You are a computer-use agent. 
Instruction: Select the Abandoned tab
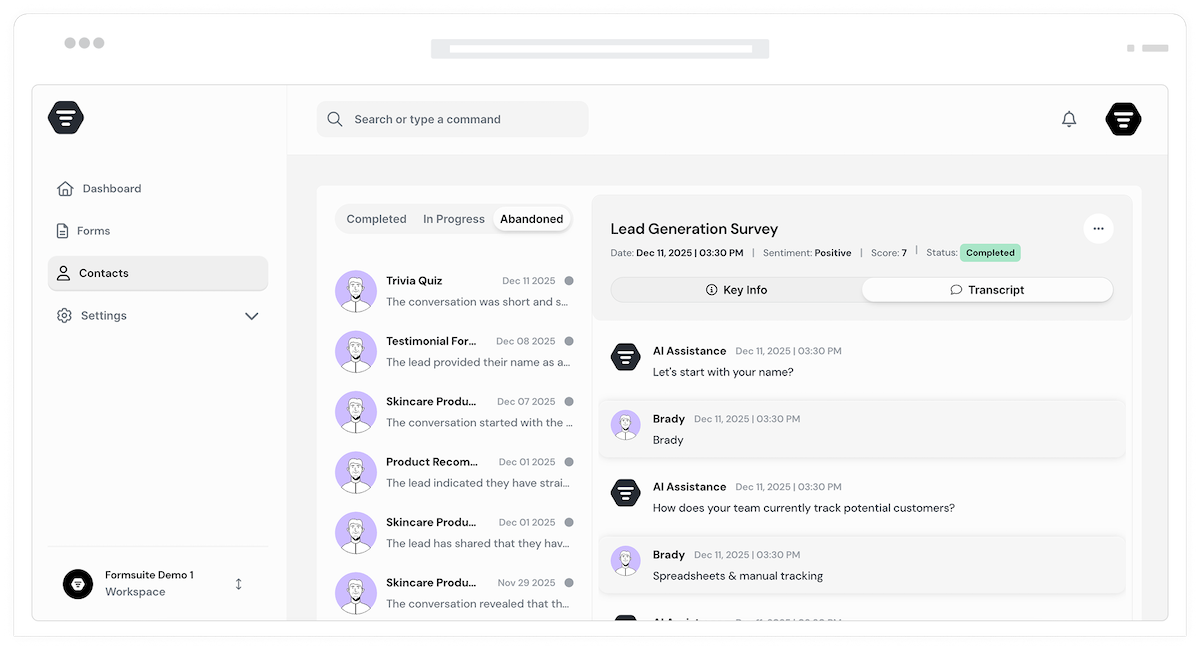click(531, 219)
